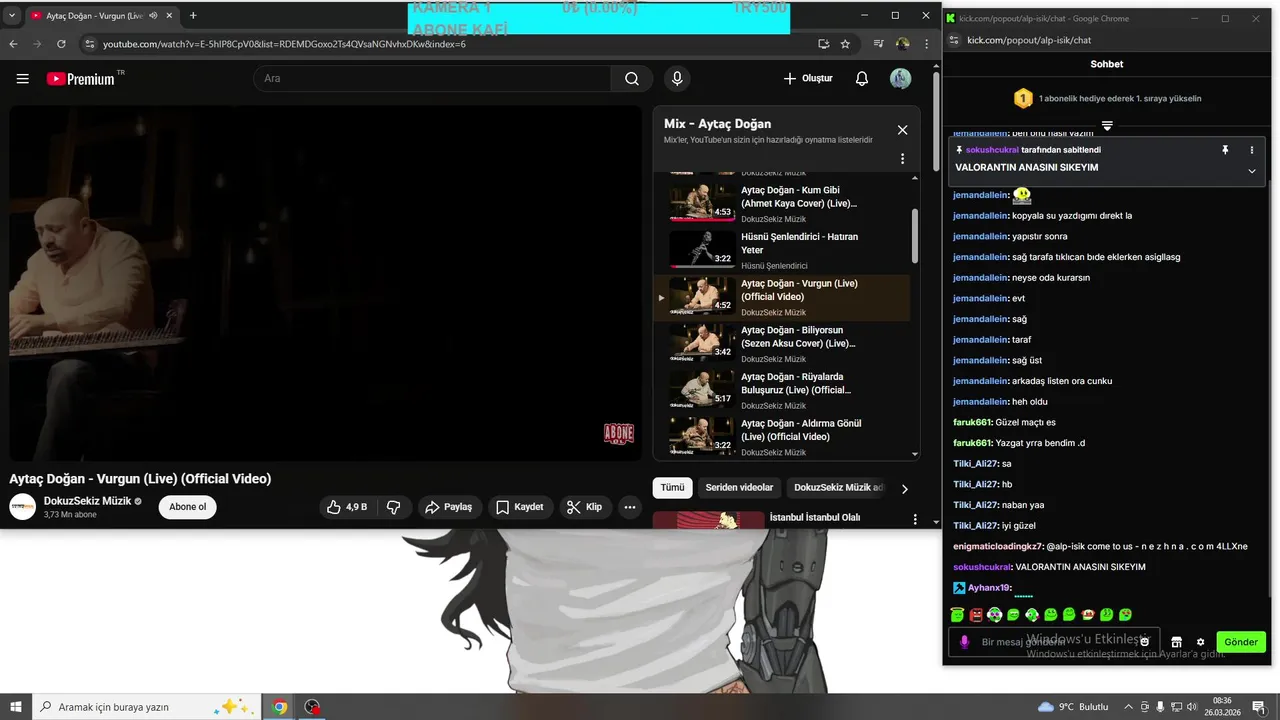Viewport: 1280px width, 720px height.
Task: Share video via Paylaş button
Action: point(448,507)
